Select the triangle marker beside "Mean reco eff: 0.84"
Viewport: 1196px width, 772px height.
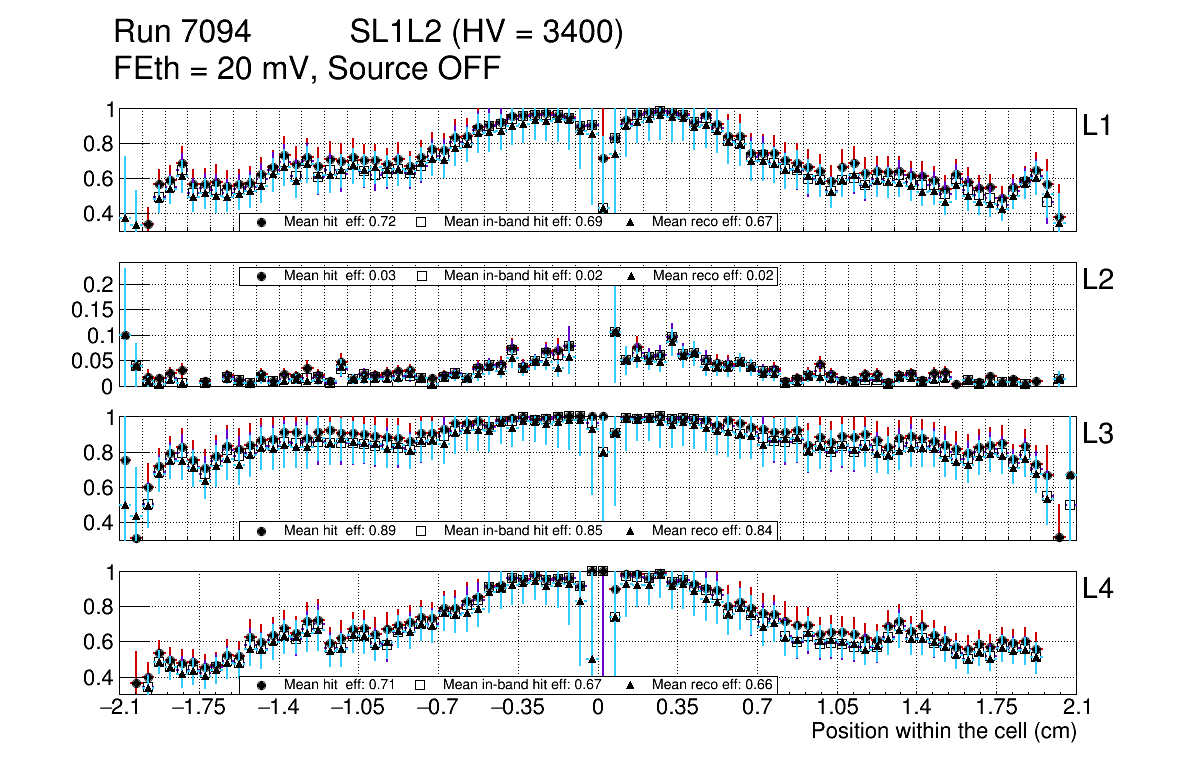[x=631, y=531]
